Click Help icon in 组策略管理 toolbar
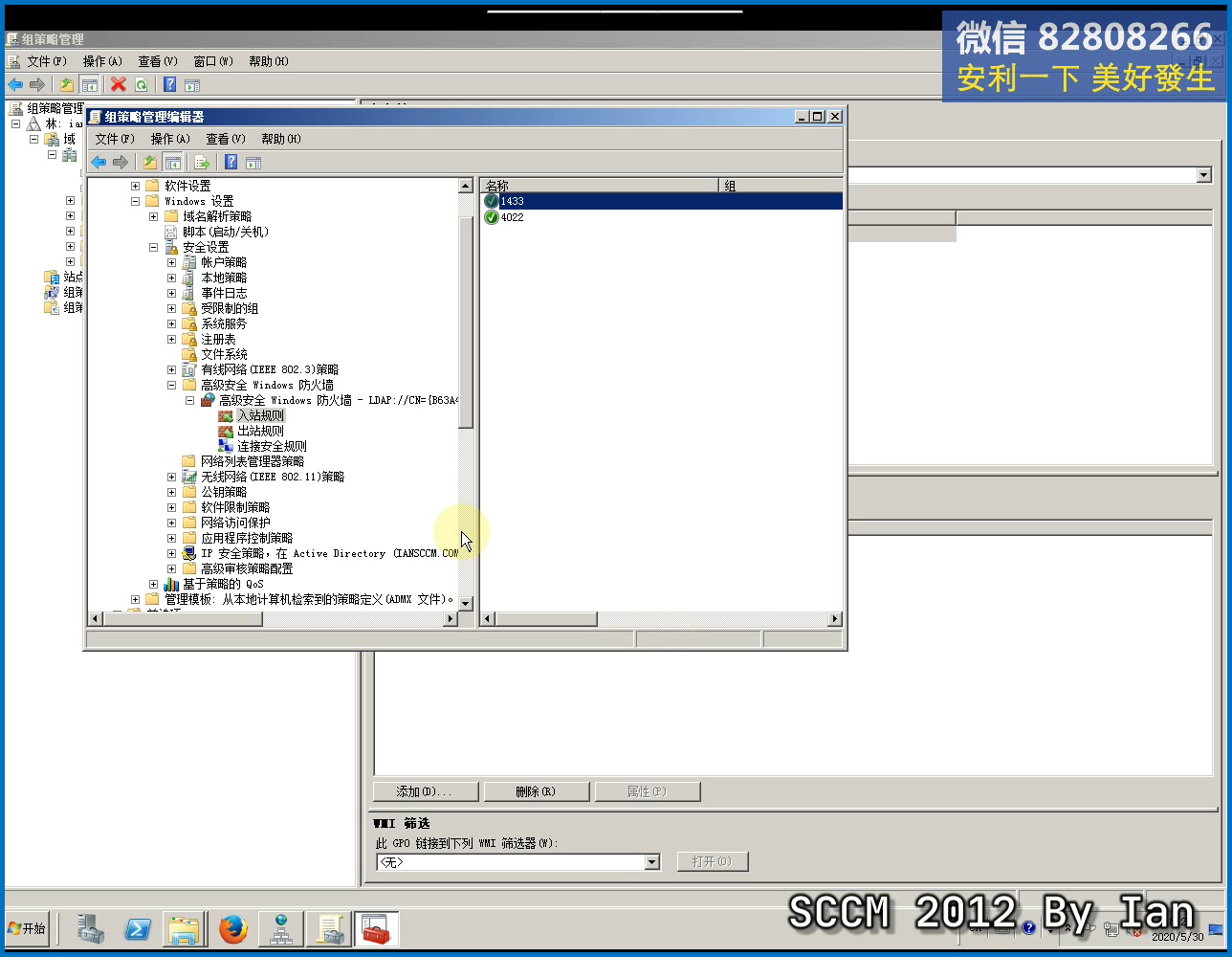 pos(170,85)
